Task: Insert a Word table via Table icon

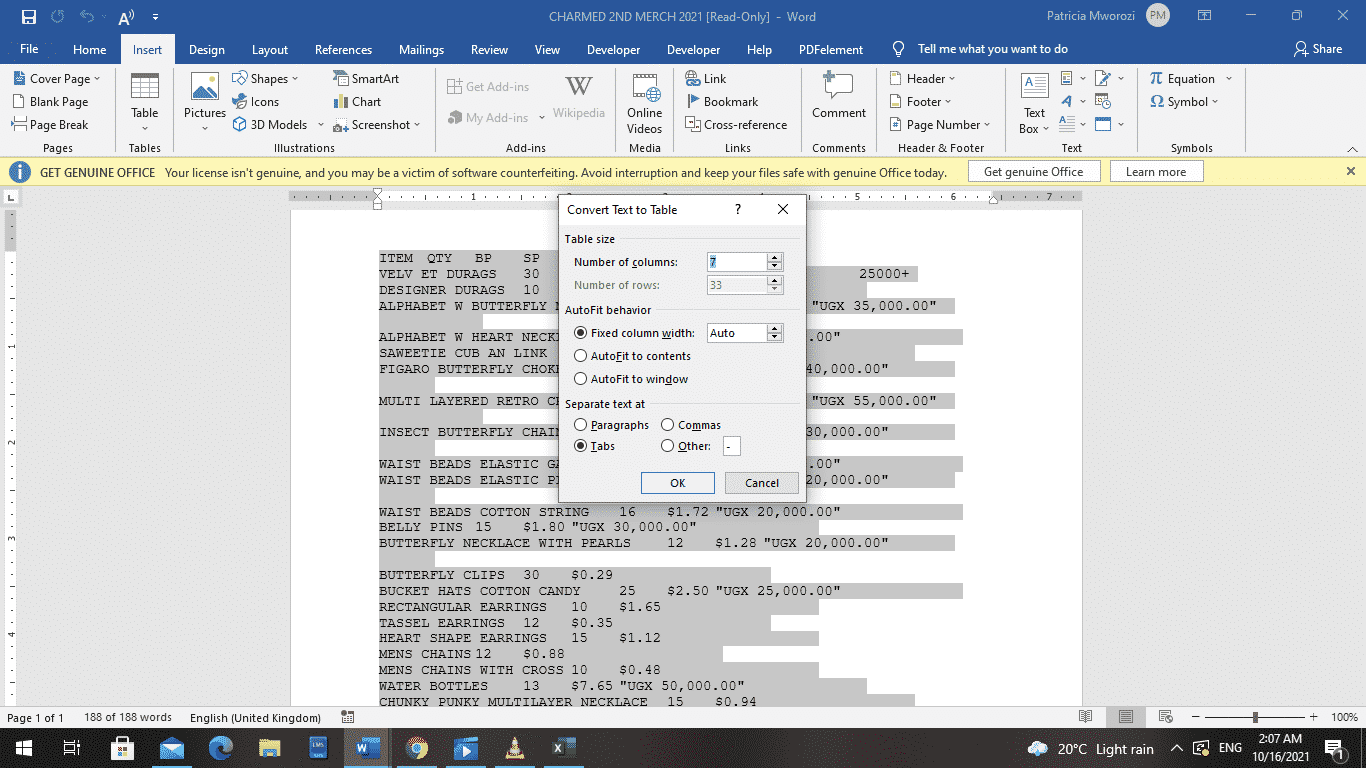Action: (144, 100)
